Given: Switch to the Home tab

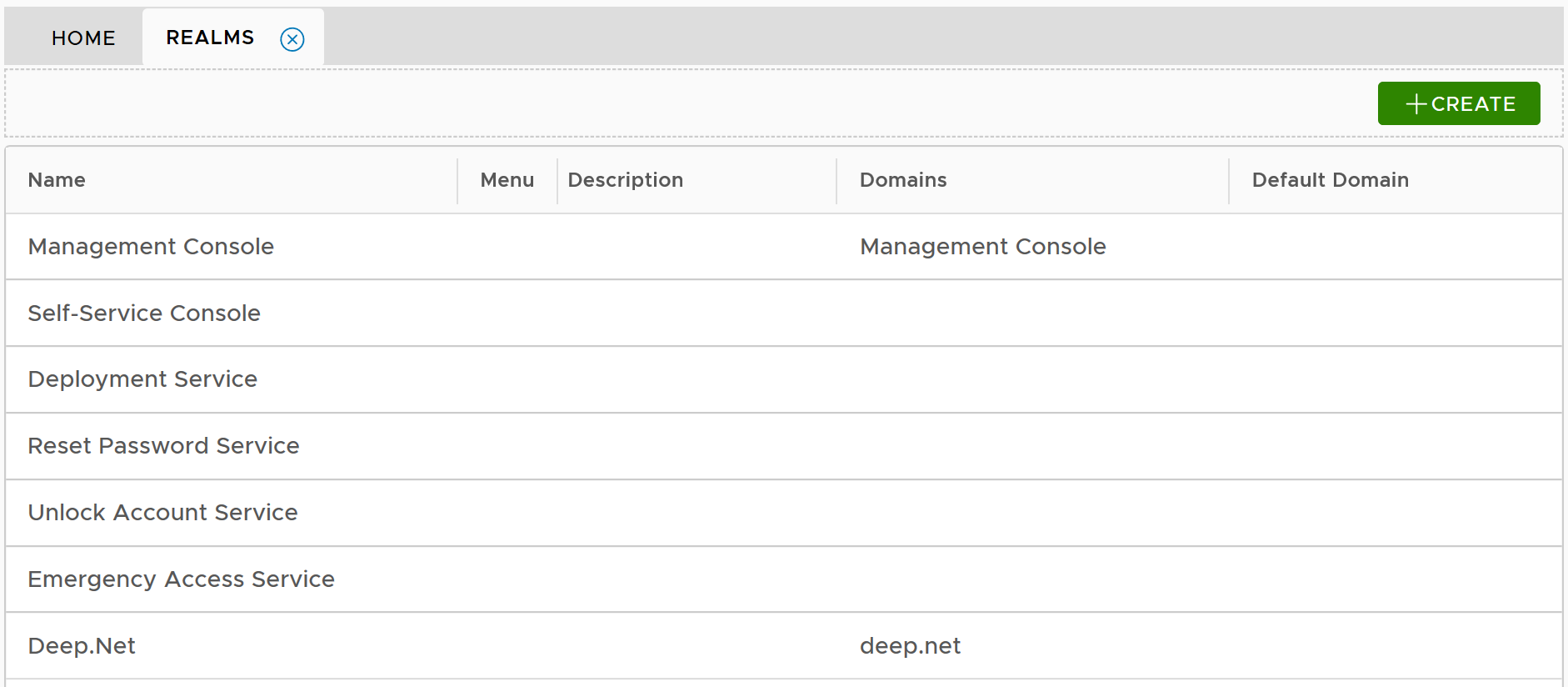Looking at the screenshot, I should 83,38.
